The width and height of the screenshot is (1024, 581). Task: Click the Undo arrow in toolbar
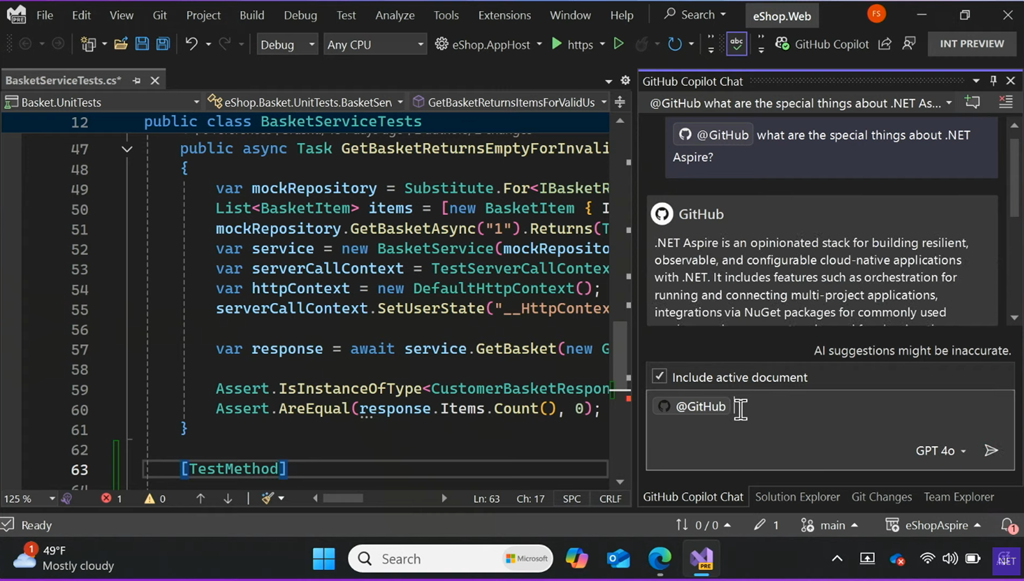pos(191,44)
